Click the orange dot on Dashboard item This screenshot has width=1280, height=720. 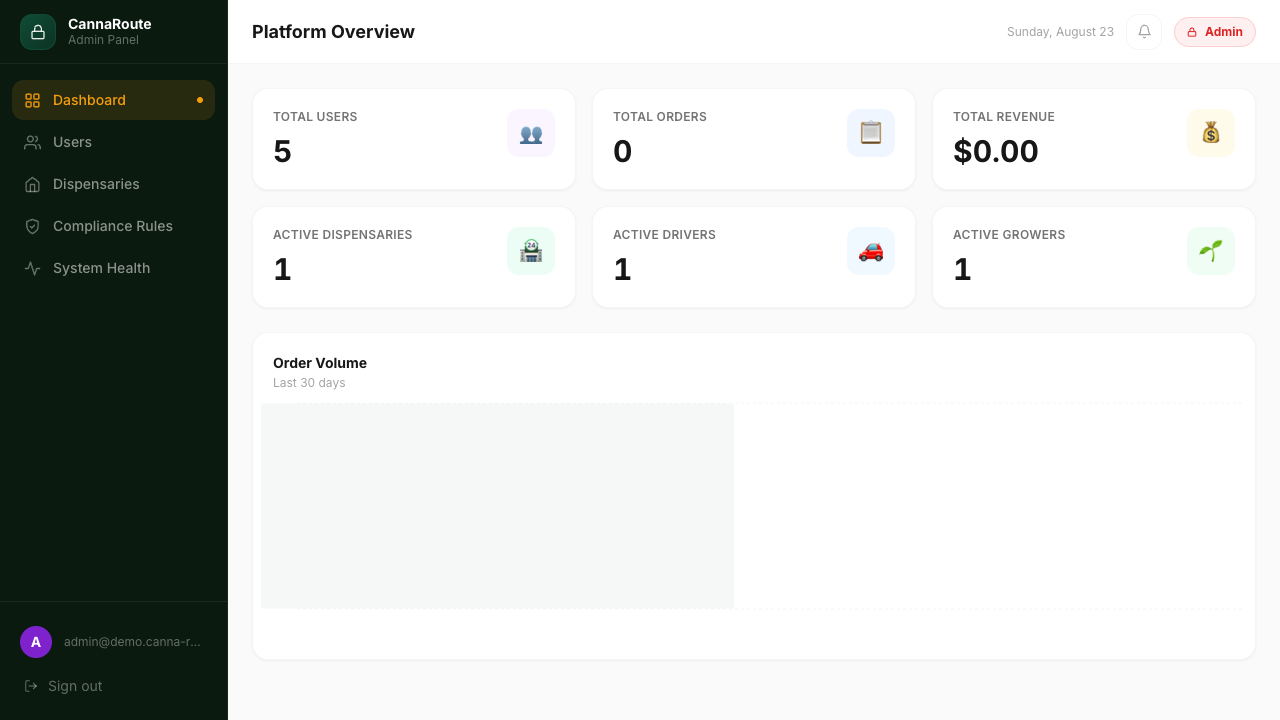tap(200, 100)
